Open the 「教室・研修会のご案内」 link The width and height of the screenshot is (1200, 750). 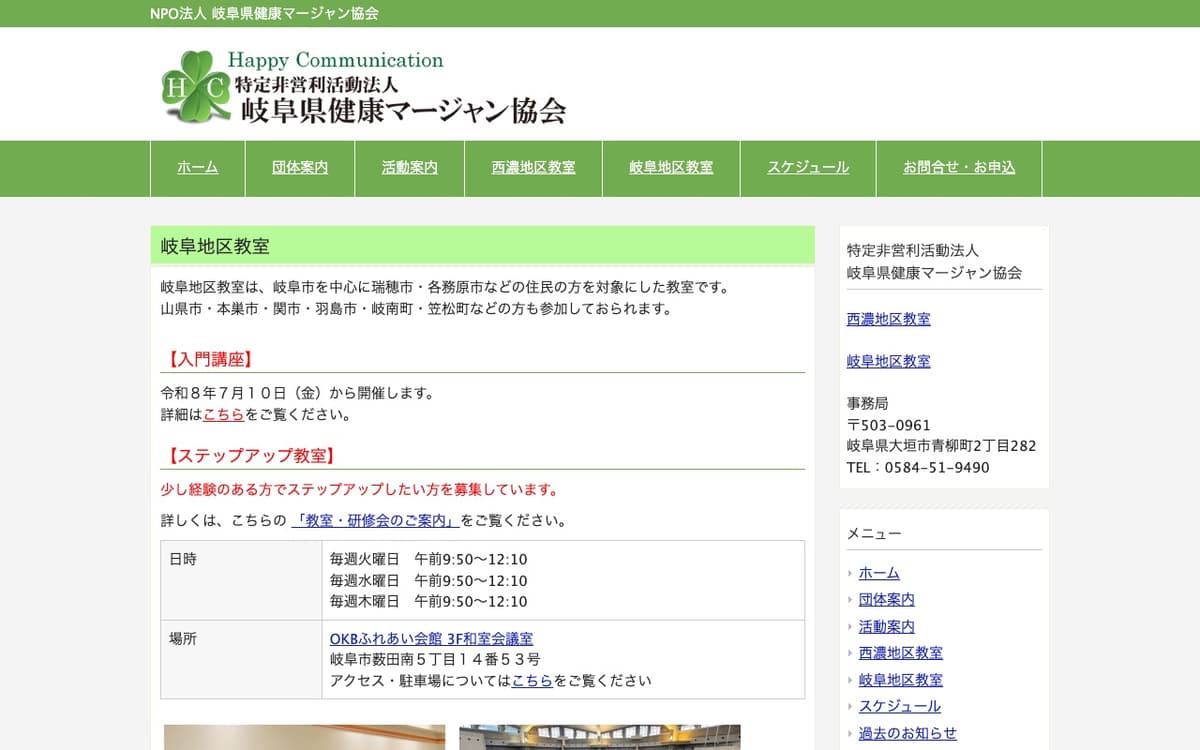(375, 521)
